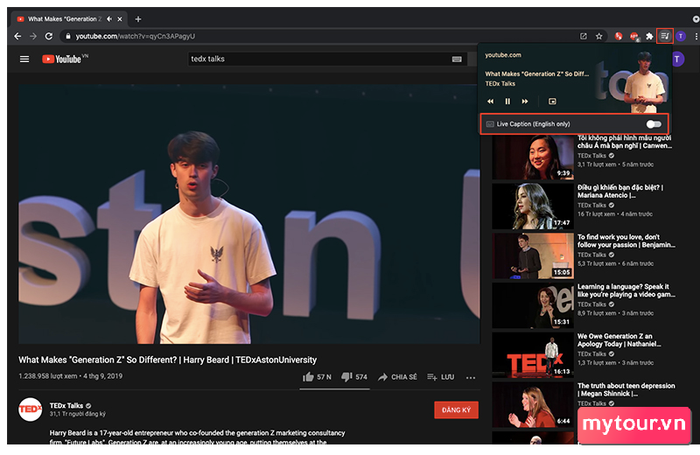Open 'Learning a language? Speak it' title
Image resolution: width=700 pixels, height=455 pixels.
click(626, 291)
